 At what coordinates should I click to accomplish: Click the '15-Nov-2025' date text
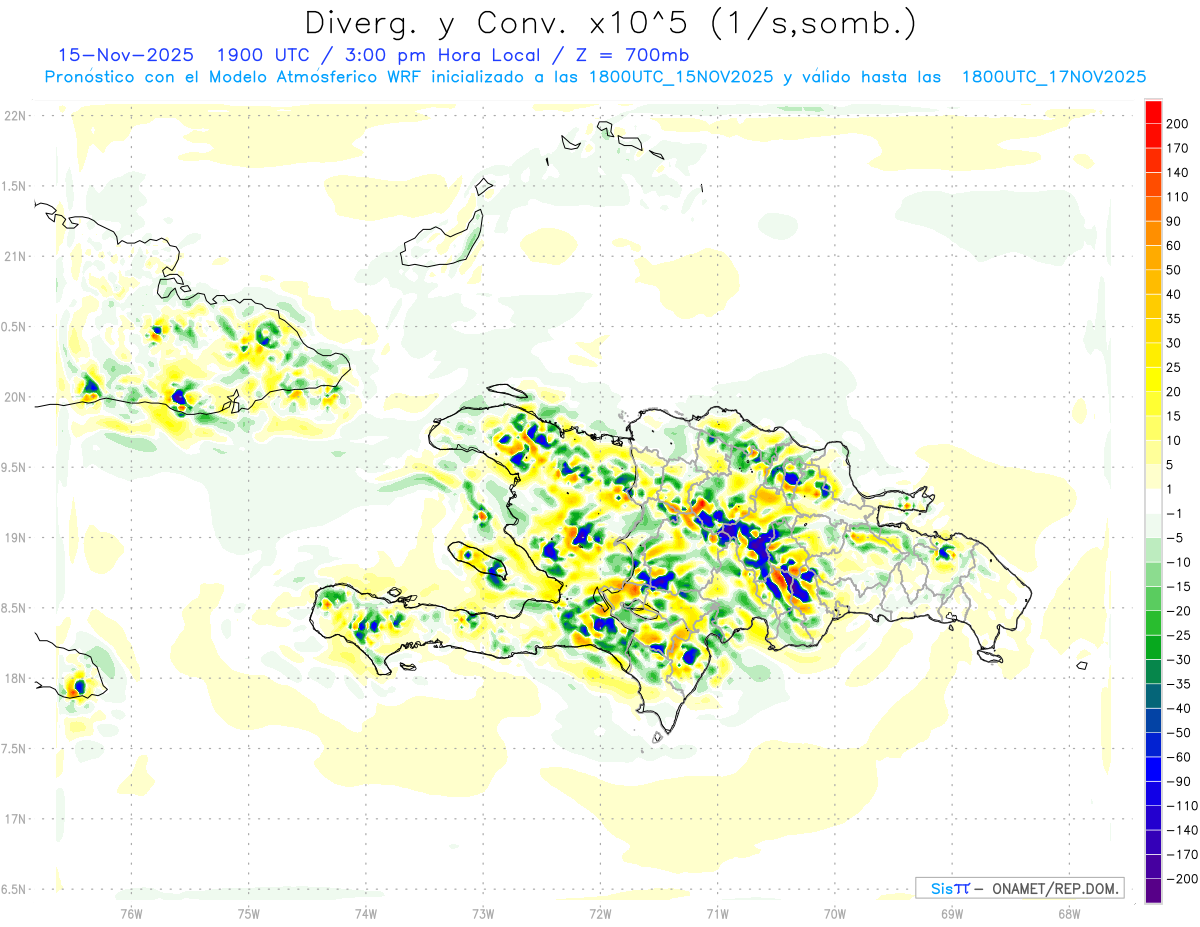click(x=115, y=54)
